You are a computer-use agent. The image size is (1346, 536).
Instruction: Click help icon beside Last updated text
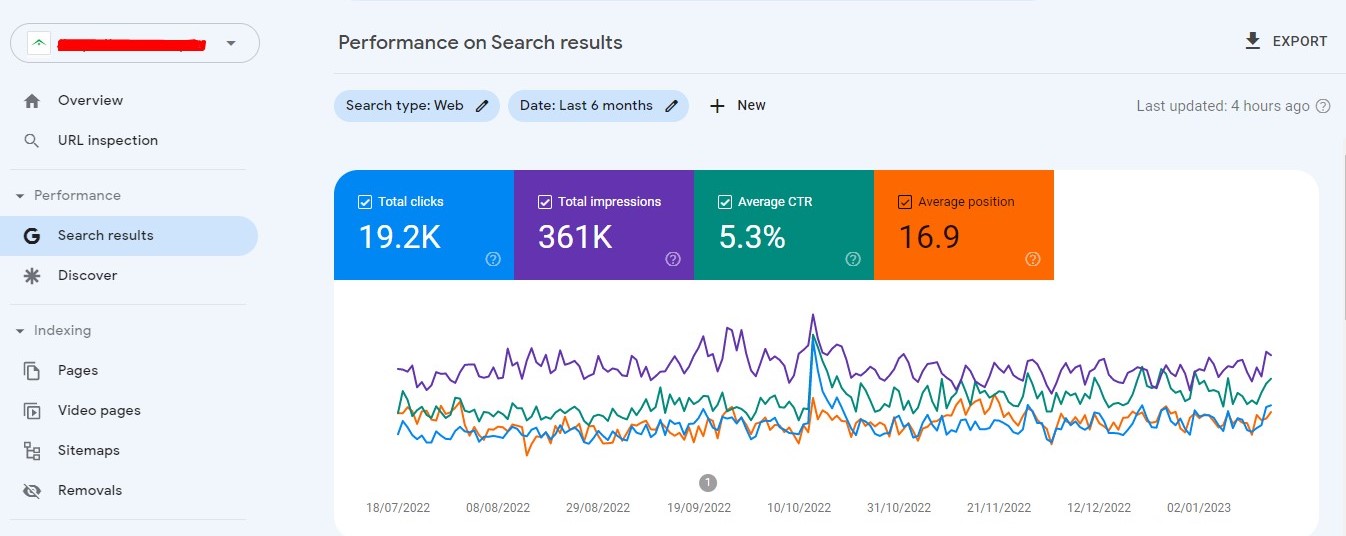[x=1323, y=106]
